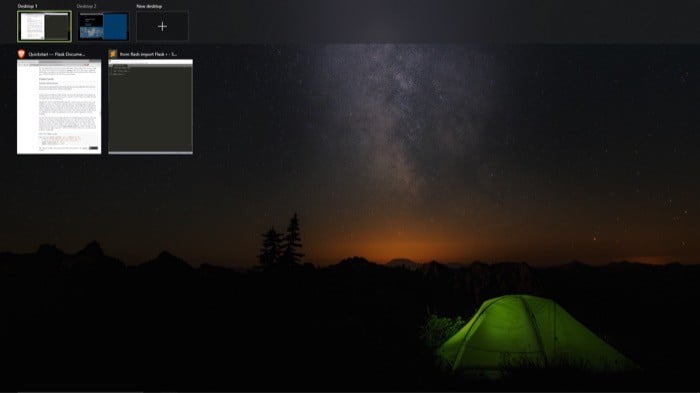Switch to the Desktop 1 thumbnail
The image size is (700, 393).
click(44, 26)
